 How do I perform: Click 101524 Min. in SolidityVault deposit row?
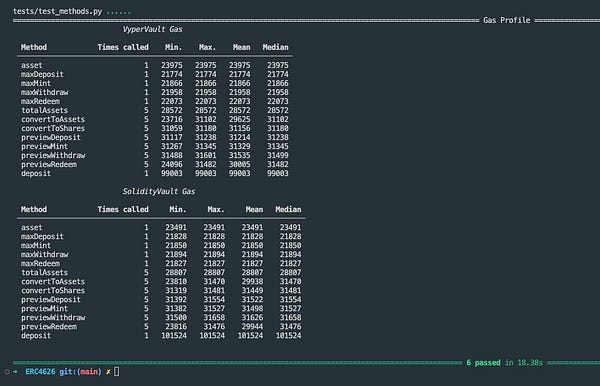174,336
